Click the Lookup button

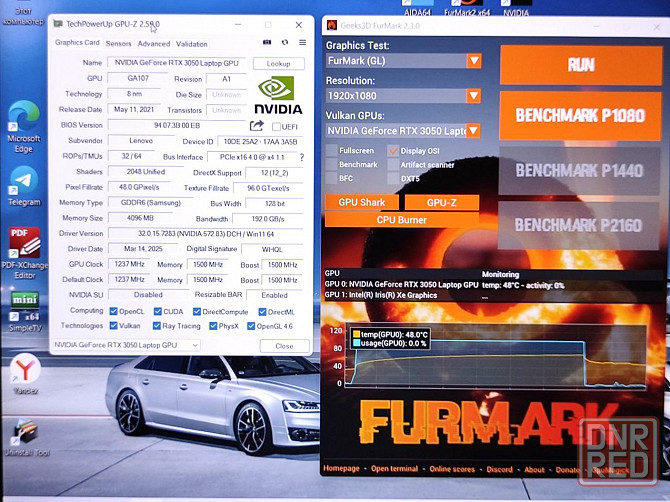click(279, 64)
